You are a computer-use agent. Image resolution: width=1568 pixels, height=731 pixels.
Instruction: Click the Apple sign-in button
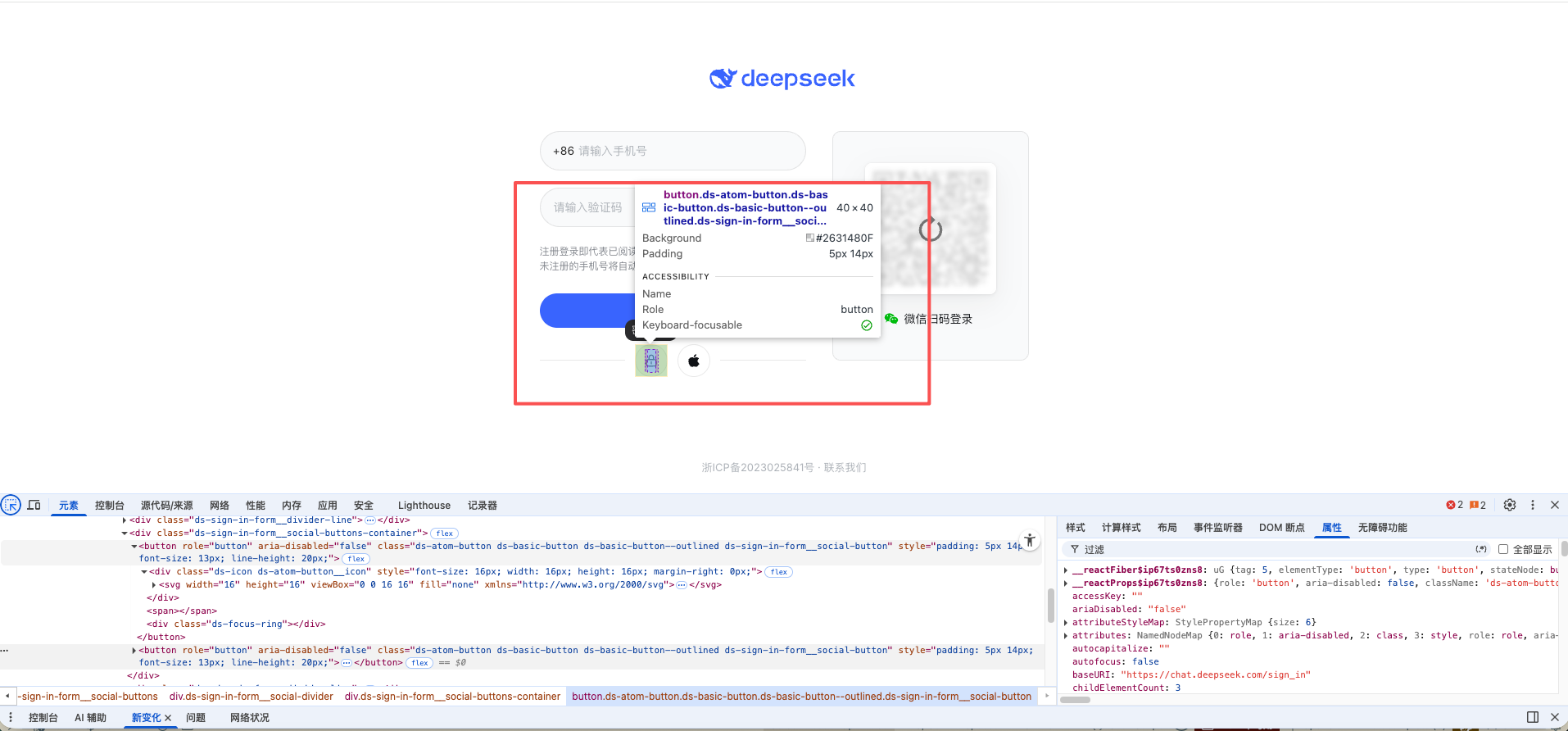[694, 361]
